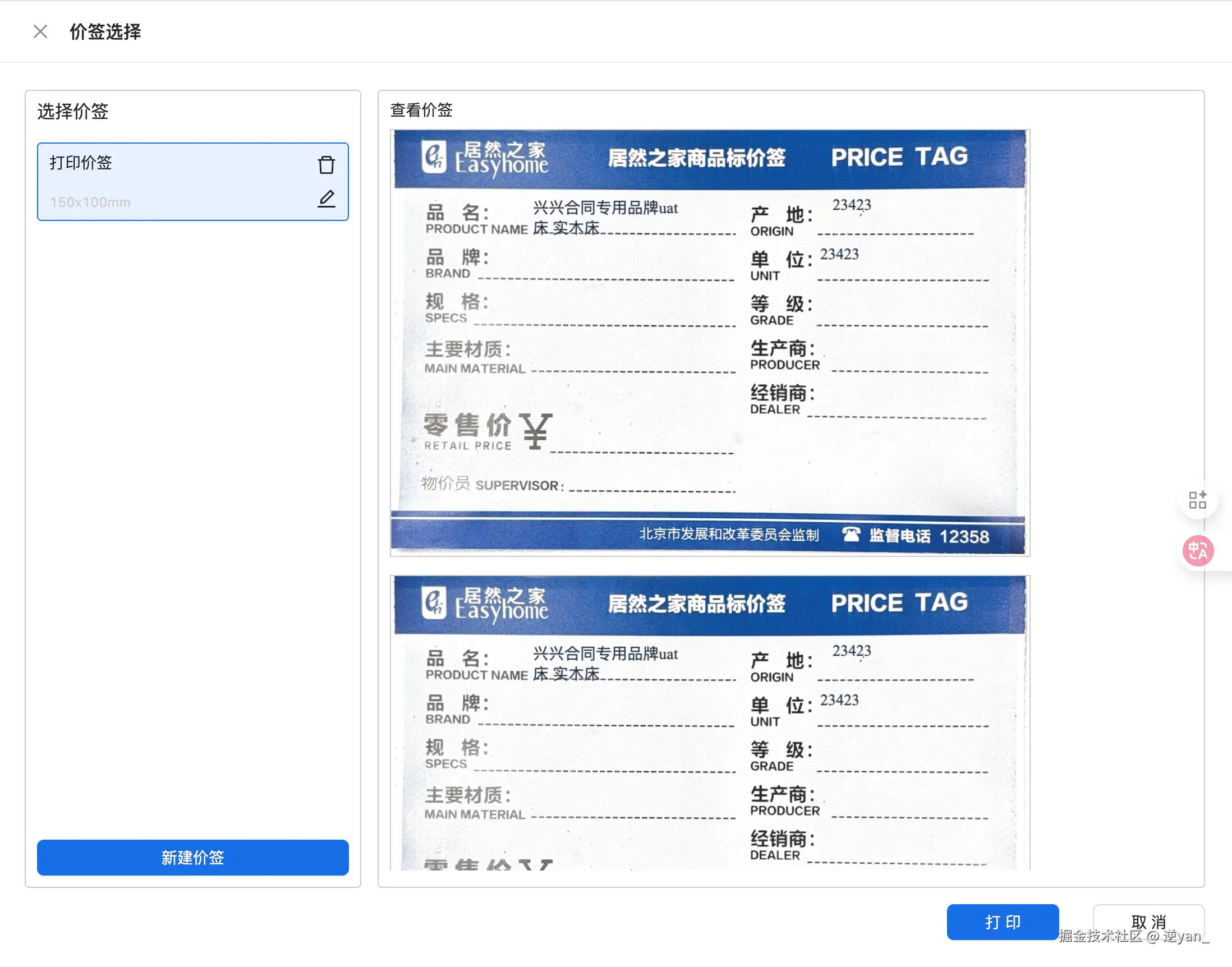1232x967 pixels.
Task: Click PRICE TAG text on first preview
Action: (899, 158)
